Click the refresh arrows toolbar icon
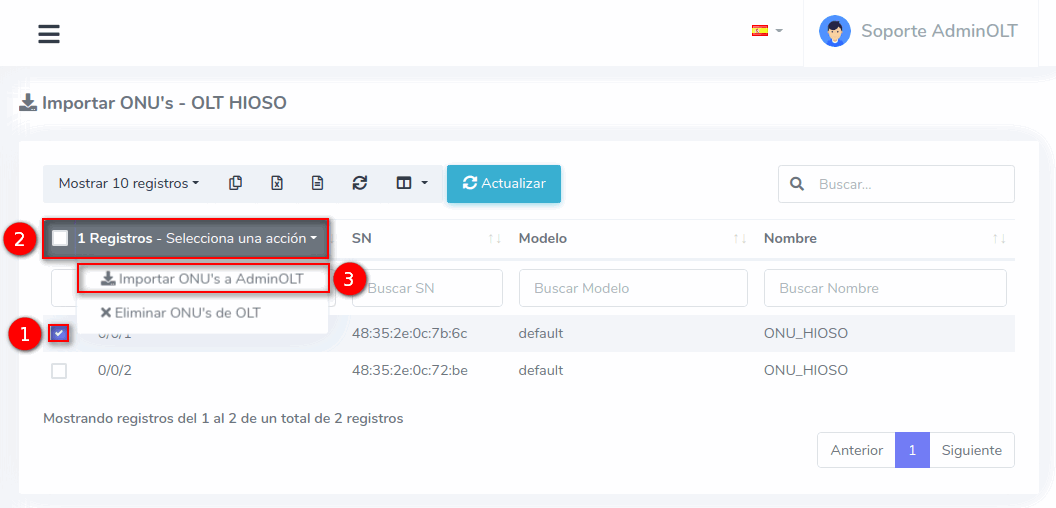Screen dimensions: 1056x508 [360, 183]
